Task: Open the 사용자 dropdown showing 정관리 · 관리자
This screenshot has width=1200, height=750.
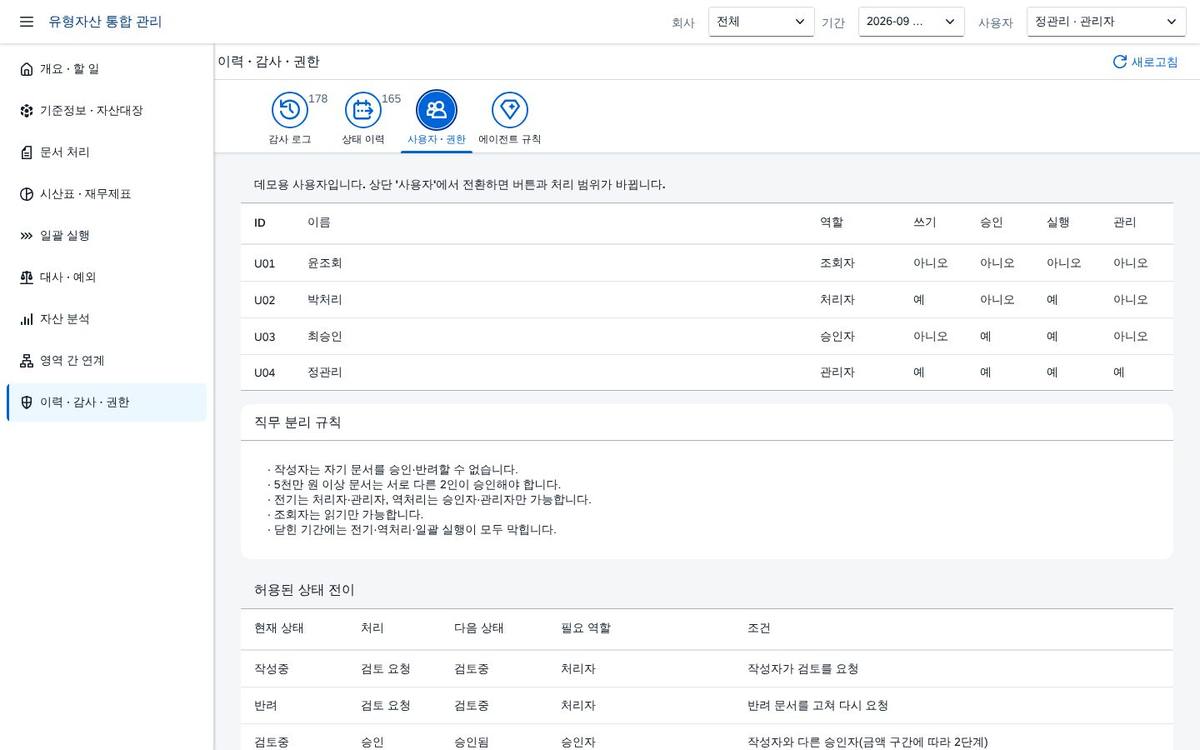Action: coord(1106,22)
